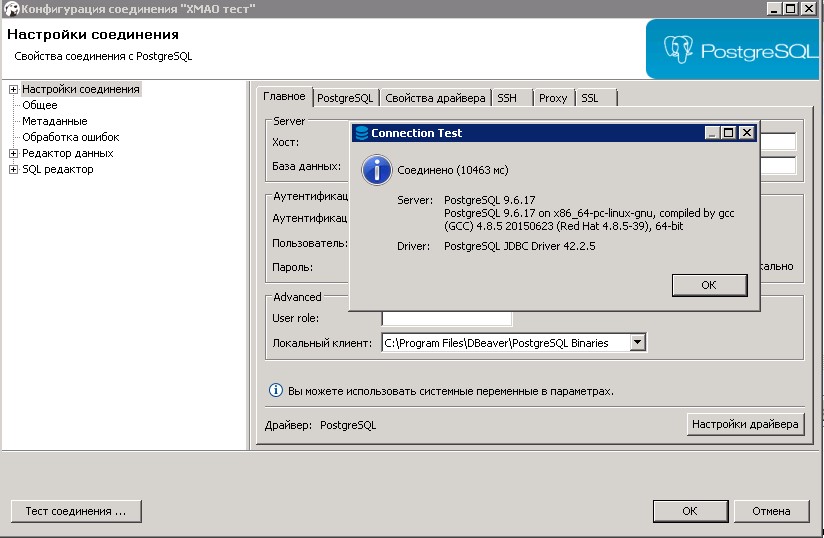Viewport: 824px width, 538px height.
Task: Click the База данных: label
Action: click(306, 166)
